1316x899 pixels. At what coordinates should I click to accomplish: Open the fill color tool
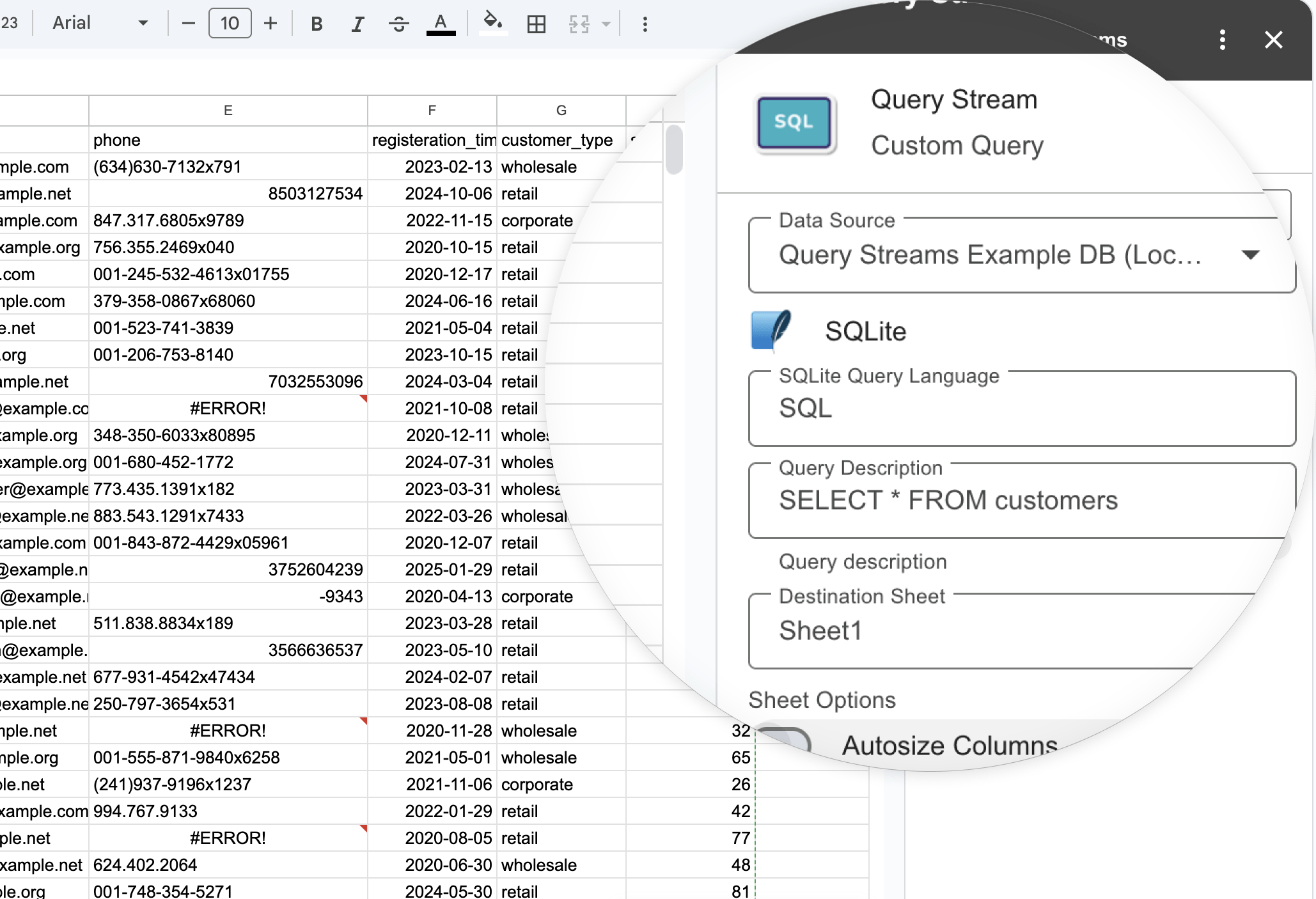coord(492,24)
